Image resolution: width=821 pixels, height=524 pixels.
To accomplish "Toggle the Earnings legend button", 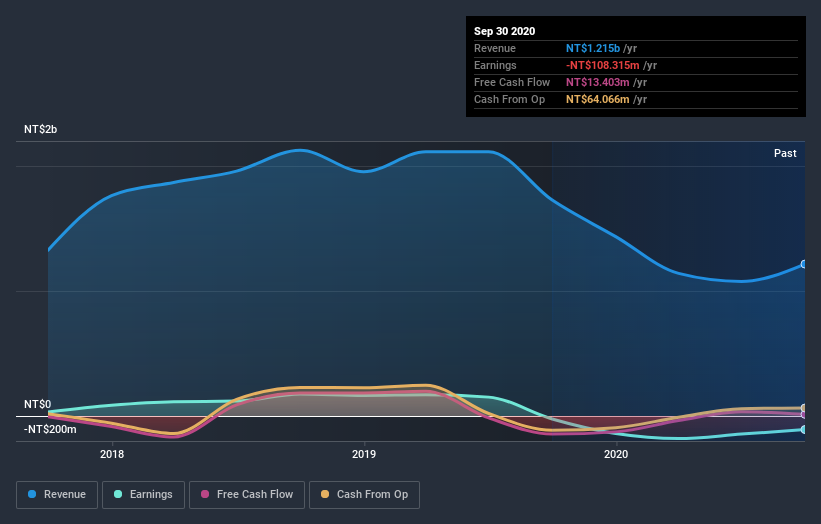I will pyautogui.click(x=143, y=495).
